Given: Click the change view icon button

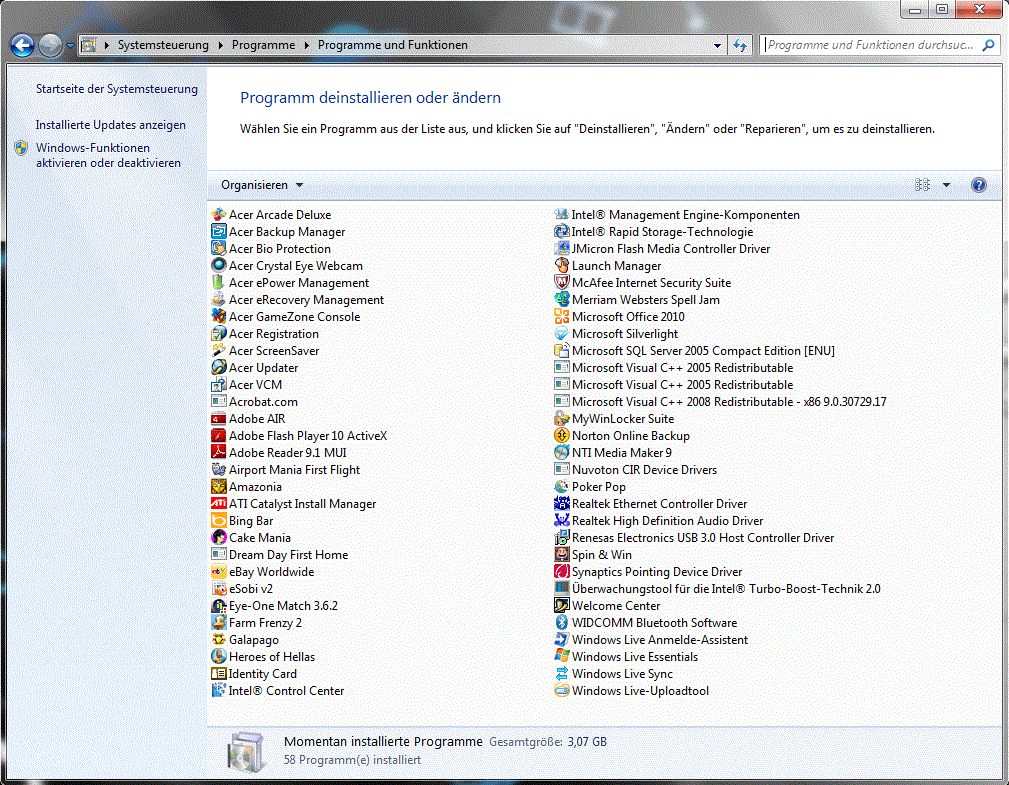Looking at the screenshot, I should (922, 185).
